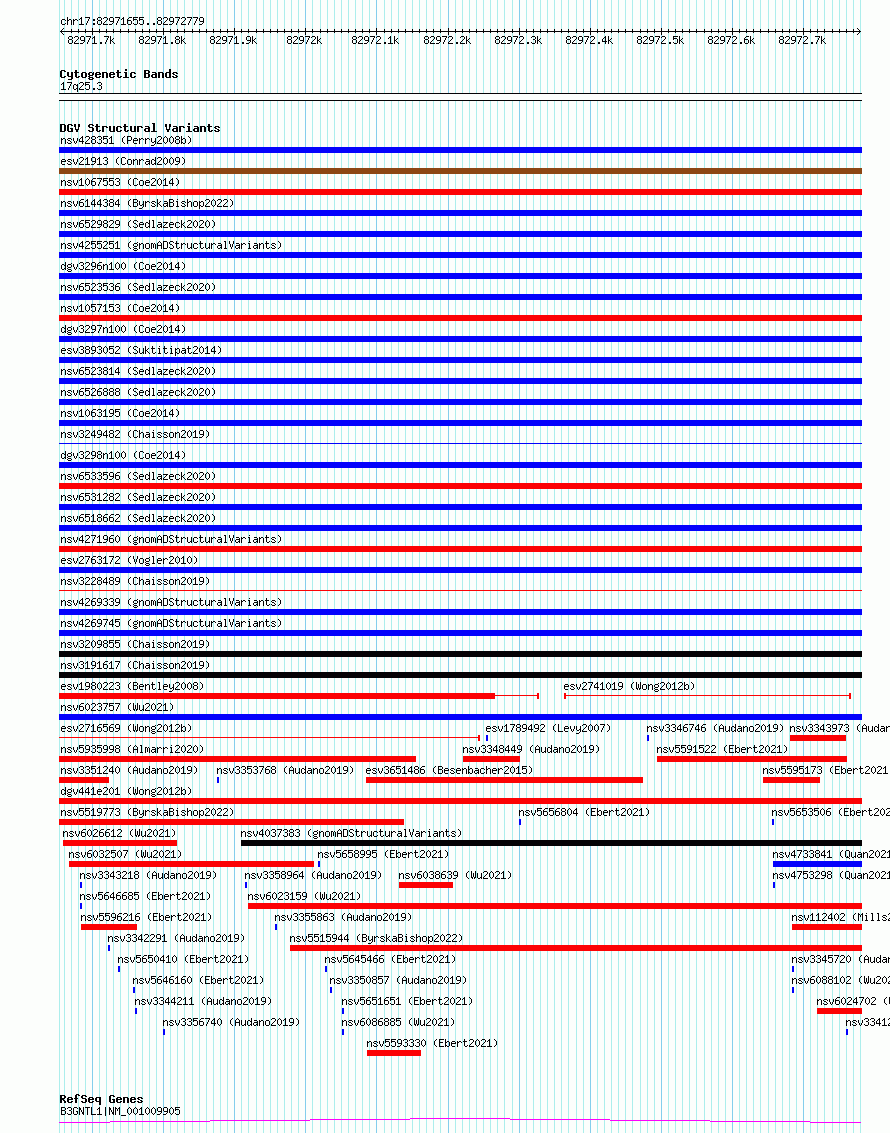
Task: Open nsv4269745 (gnomADStructuralVariants) entry
Action: pyautogui.click(x=170, y=622)
